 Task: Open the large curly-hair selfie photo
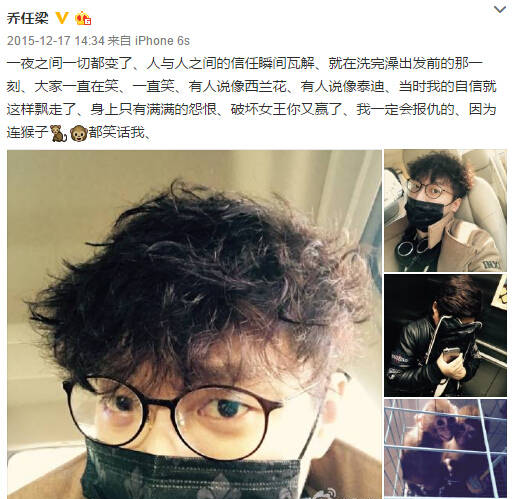[x=194, y=324]
